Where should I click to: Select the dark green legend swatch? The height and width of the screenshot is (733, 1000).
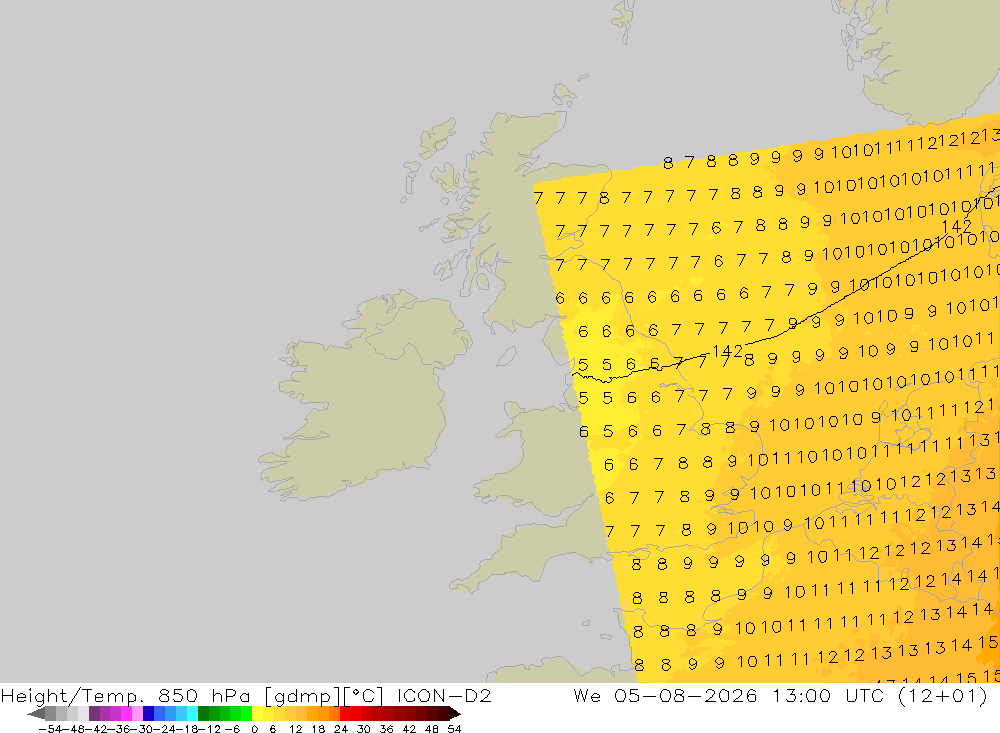tap(203, 714)
